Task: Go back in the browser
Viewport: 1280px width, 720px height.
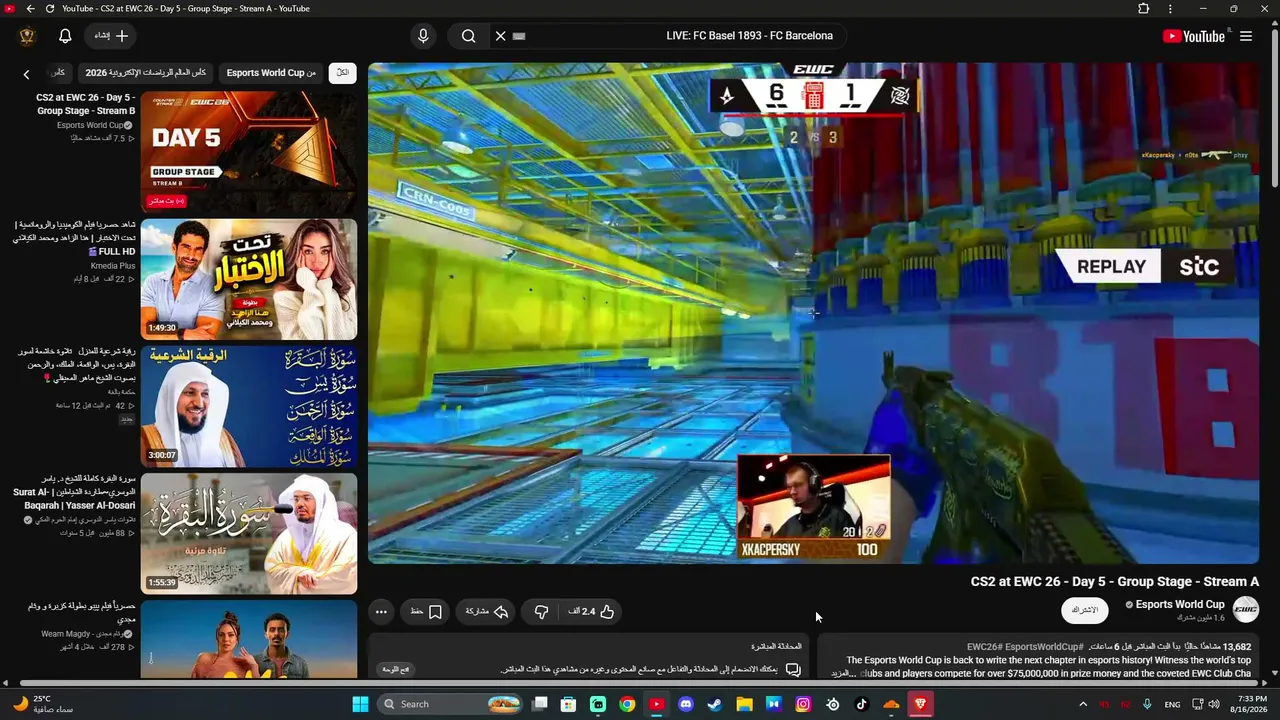Action: point(30,9)
